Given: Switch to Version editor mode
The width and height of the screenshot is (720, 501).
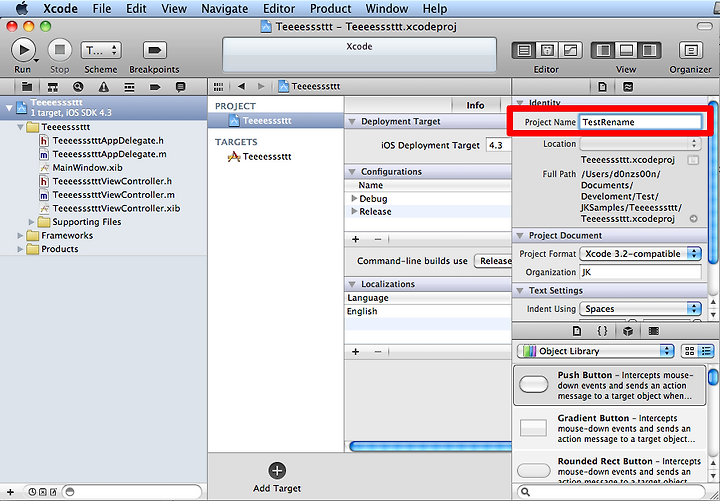Looking at the screenshot, I should click(570, 50).
